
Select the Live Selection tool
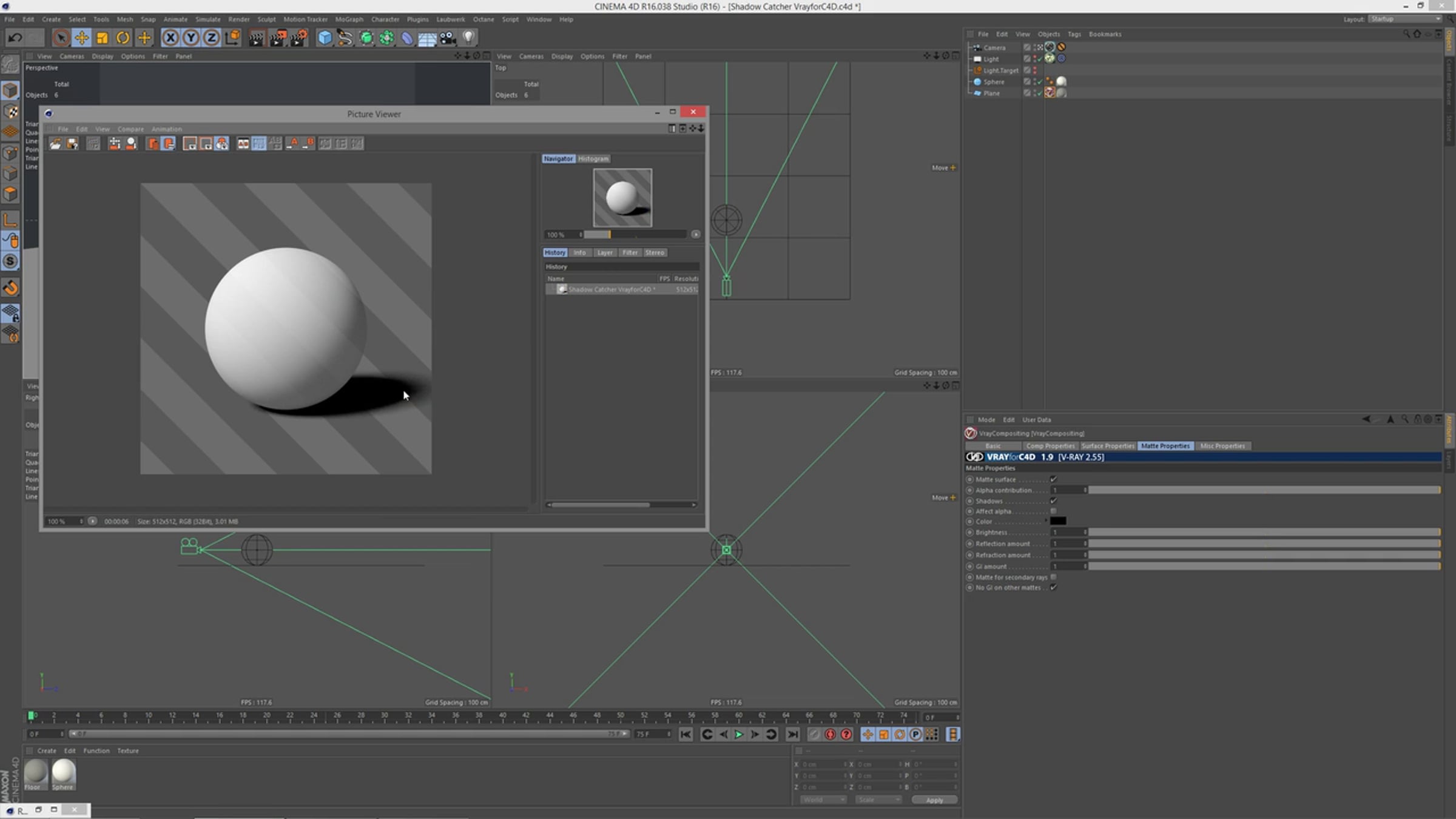(61, 38)
